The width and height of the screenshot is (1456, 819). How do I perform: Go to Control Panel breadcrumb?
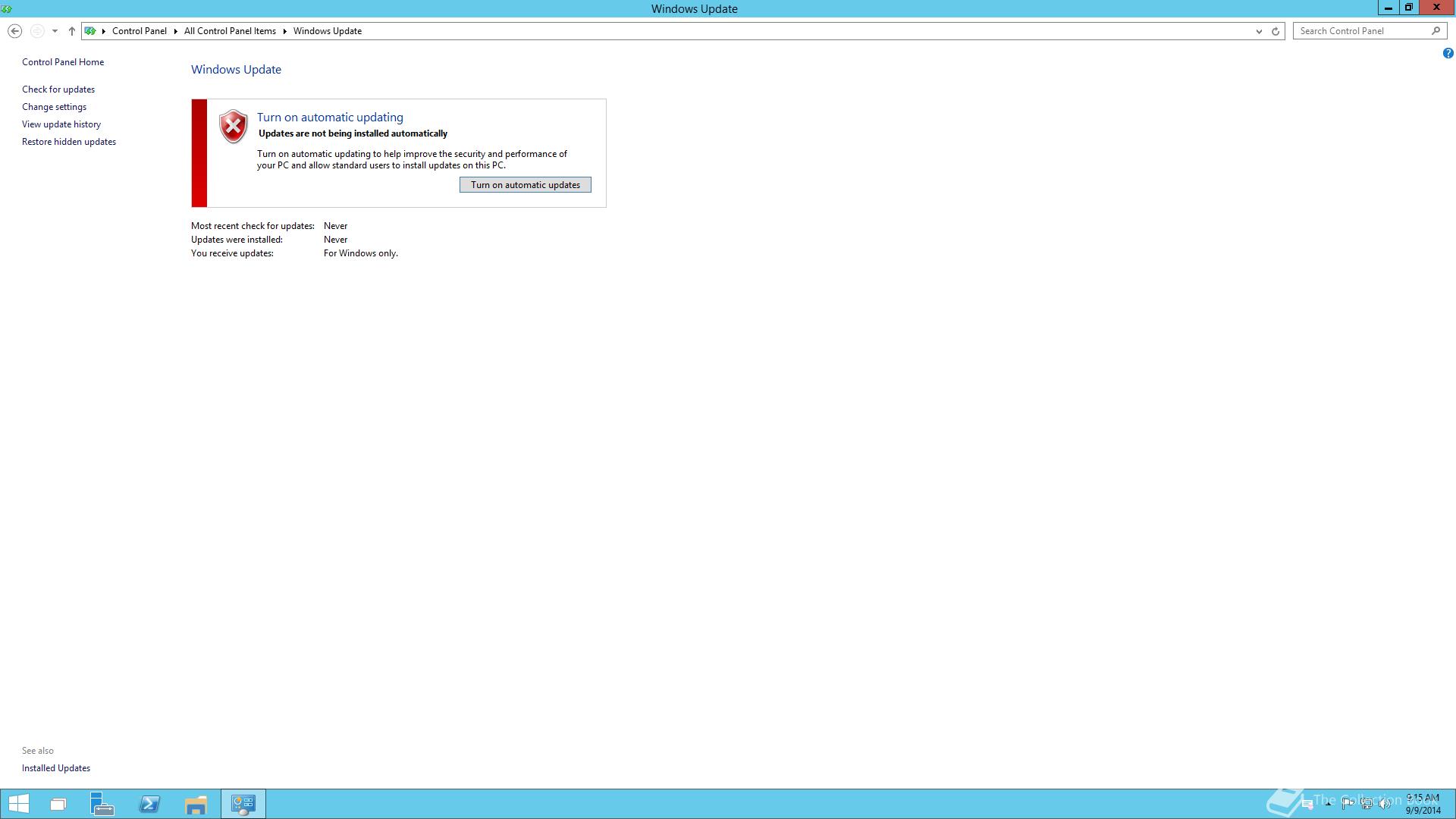pyautogui.click(x=140, y=31)
